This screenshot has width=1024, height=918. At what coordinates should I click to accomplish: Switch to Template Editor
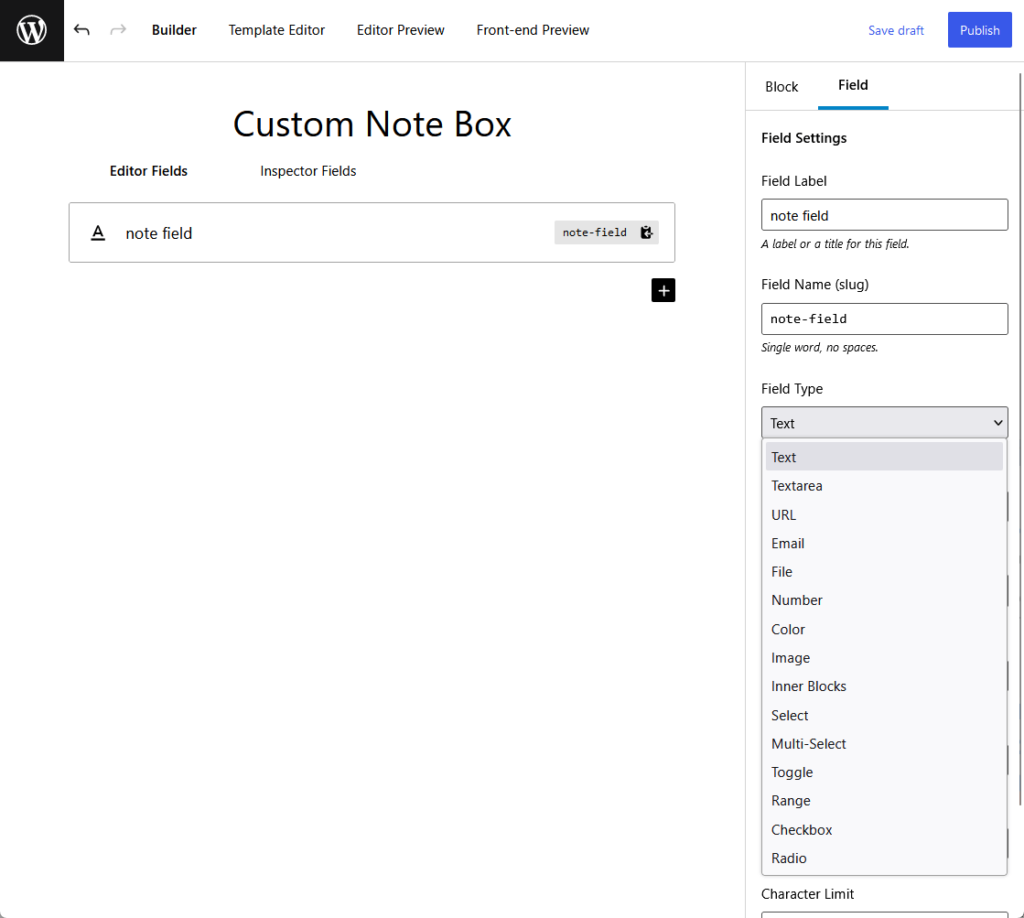click(276, 30)
